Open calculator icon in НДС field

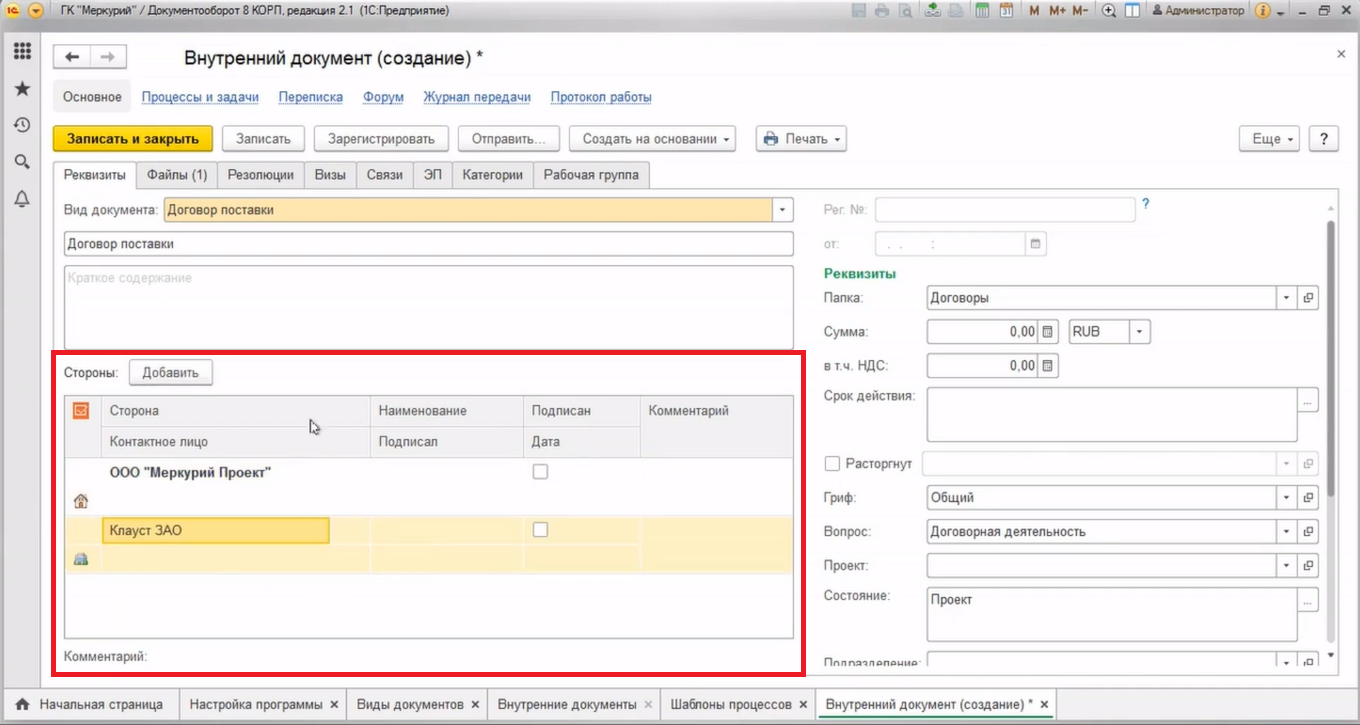pyautogui.click(x=1047, y=365)
